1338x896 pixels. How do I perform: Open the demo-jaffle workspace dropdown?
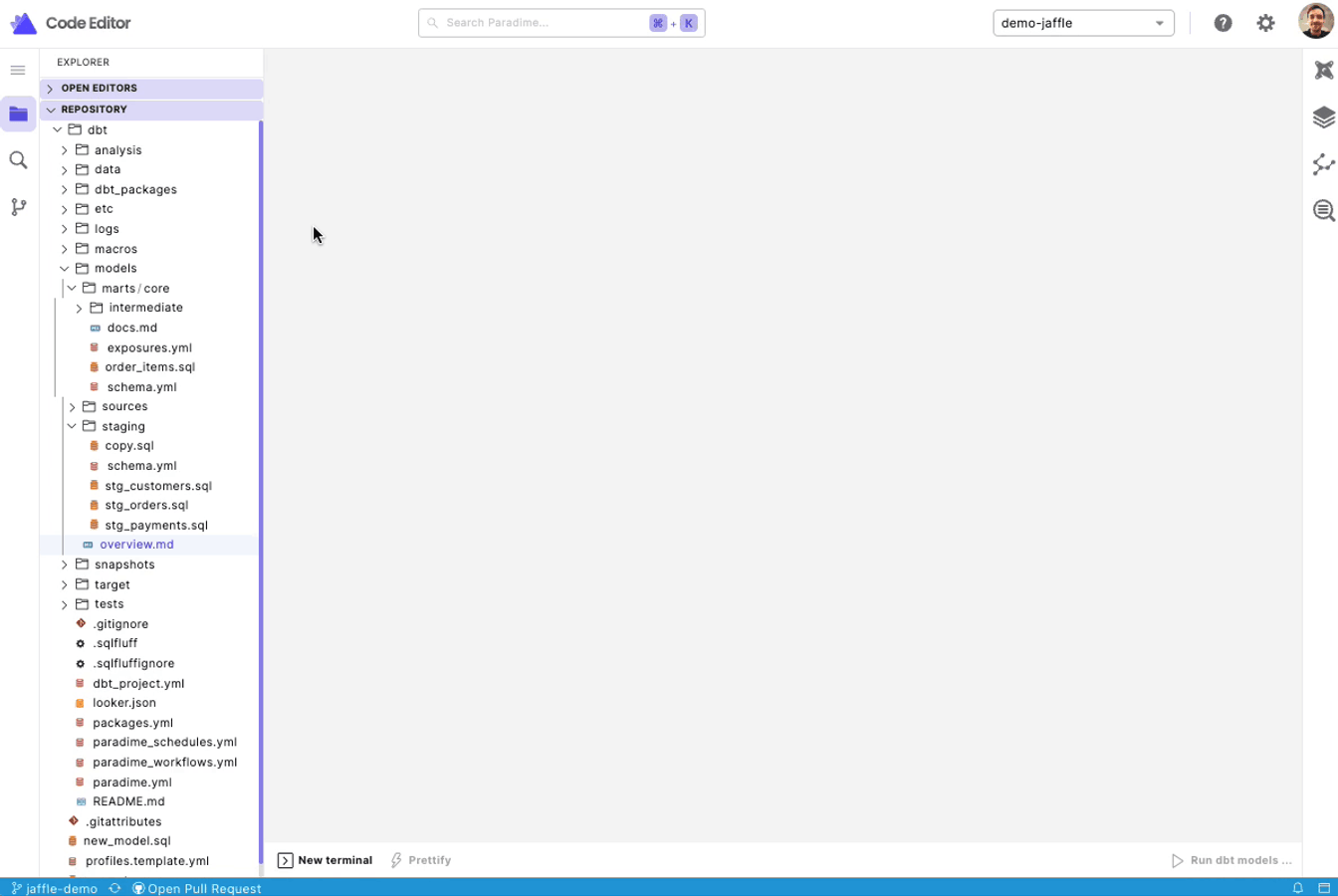coord(1083,23)
